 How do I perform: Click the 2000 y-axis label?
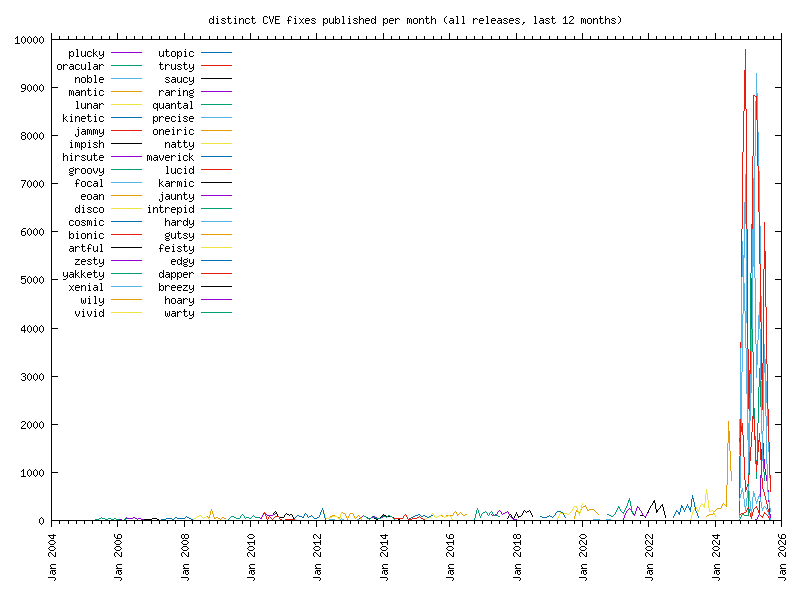[x=32, y=425]
